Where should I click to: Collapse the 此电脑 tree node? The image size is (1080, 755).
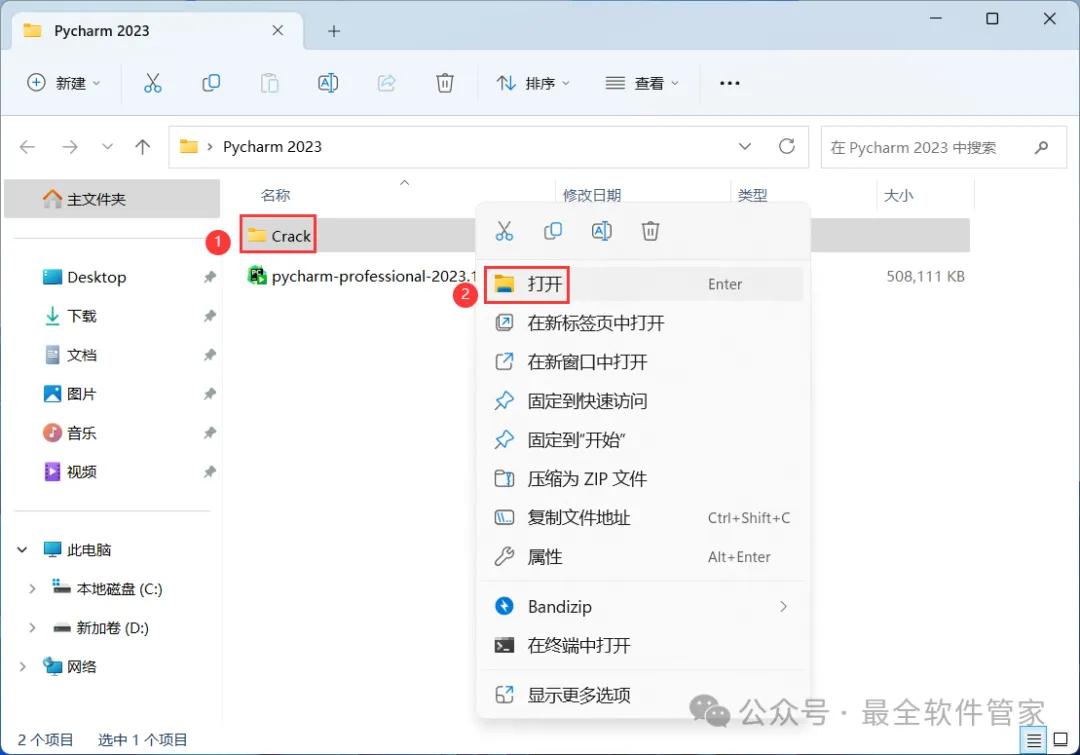(x=22, y=550)
